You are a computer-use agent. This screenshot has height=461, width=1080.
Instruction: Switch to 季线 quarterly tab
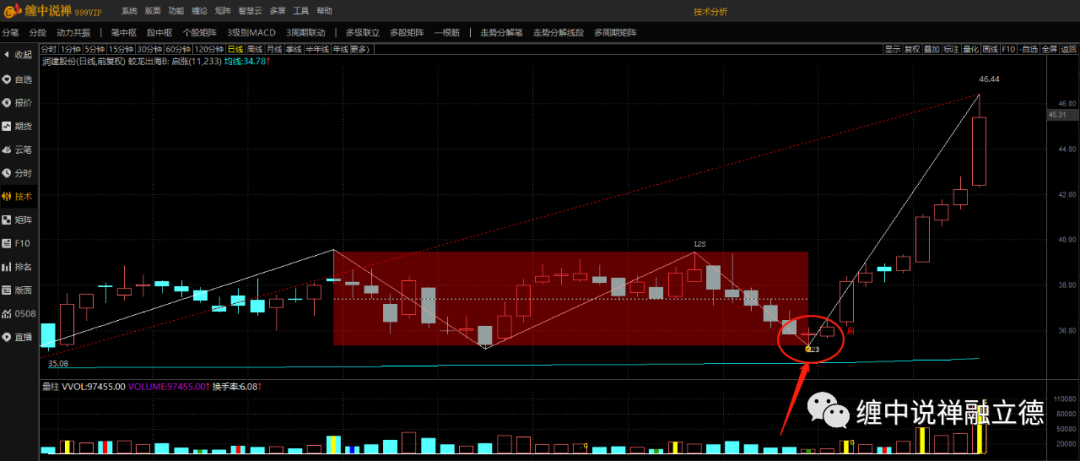pos(293,49)
